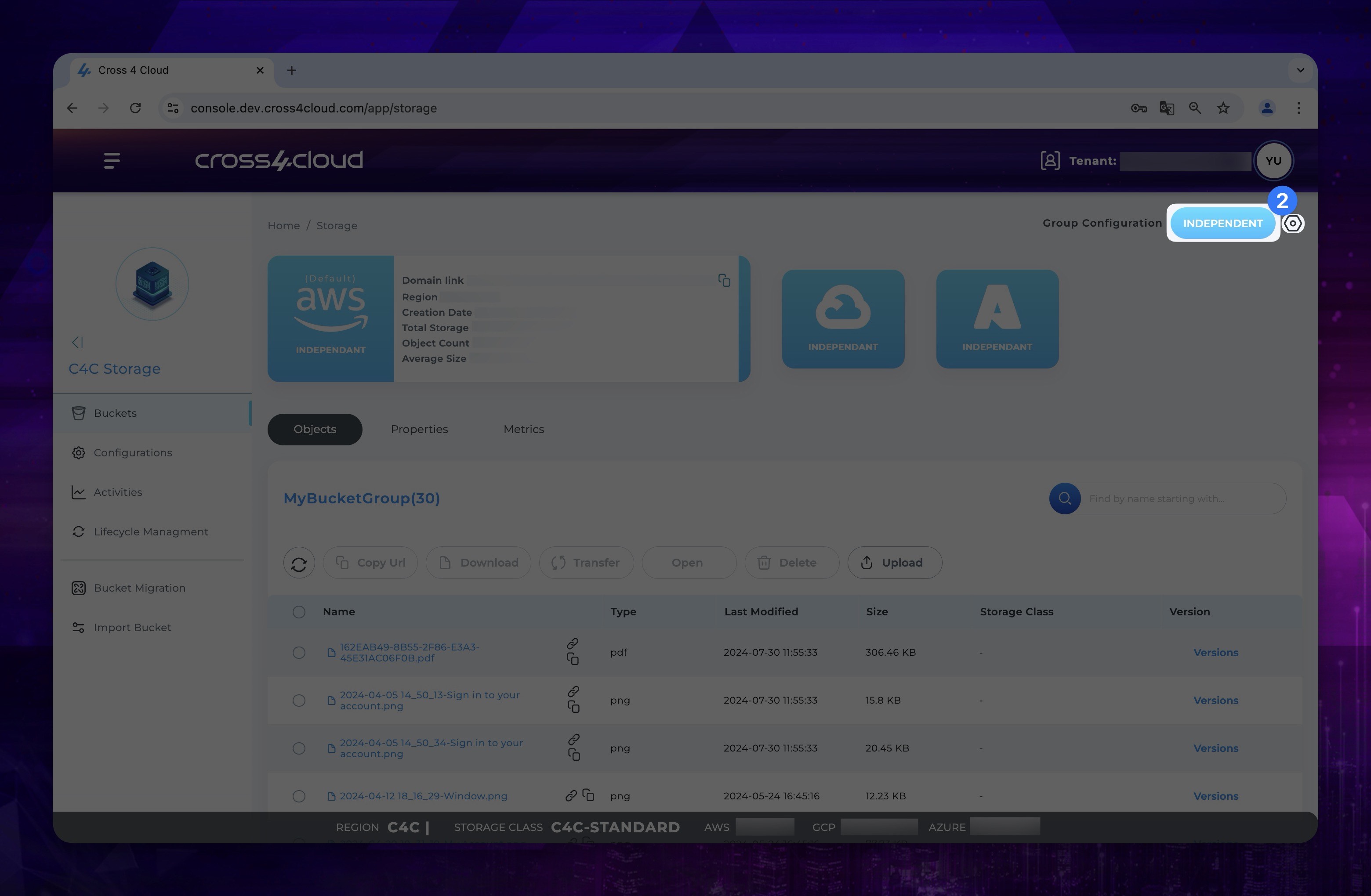Click the search magnifier icon
The image size is (1371, 896).
pos(1065,499)
